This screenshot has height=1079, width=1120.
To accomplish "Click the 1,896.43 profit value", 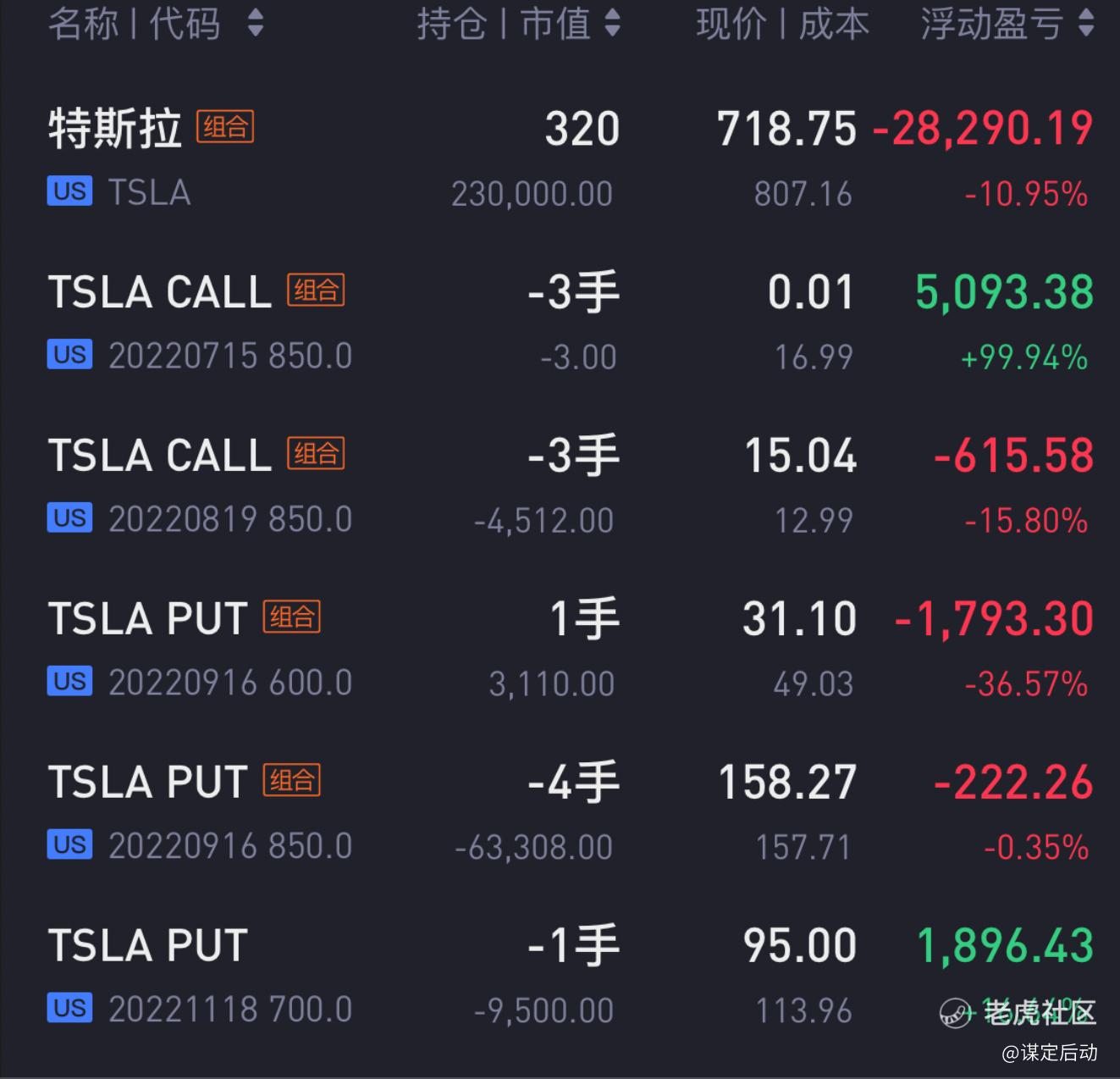I will (x=1006, y=945).
